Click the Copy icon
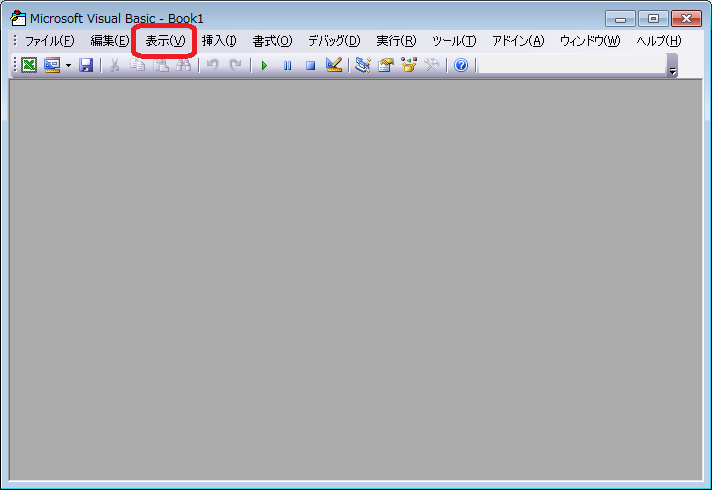712x490 pixels. tap(138, 65)
